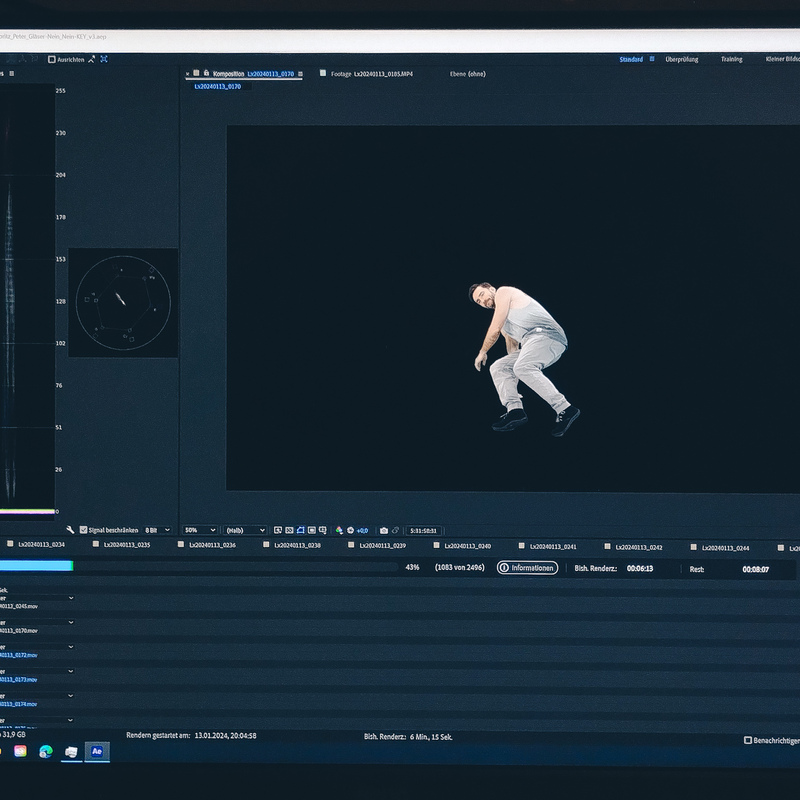Click the show snapshot icon
Image resolution: width=800 pixels, height=800 pixels.
(395, 531)
